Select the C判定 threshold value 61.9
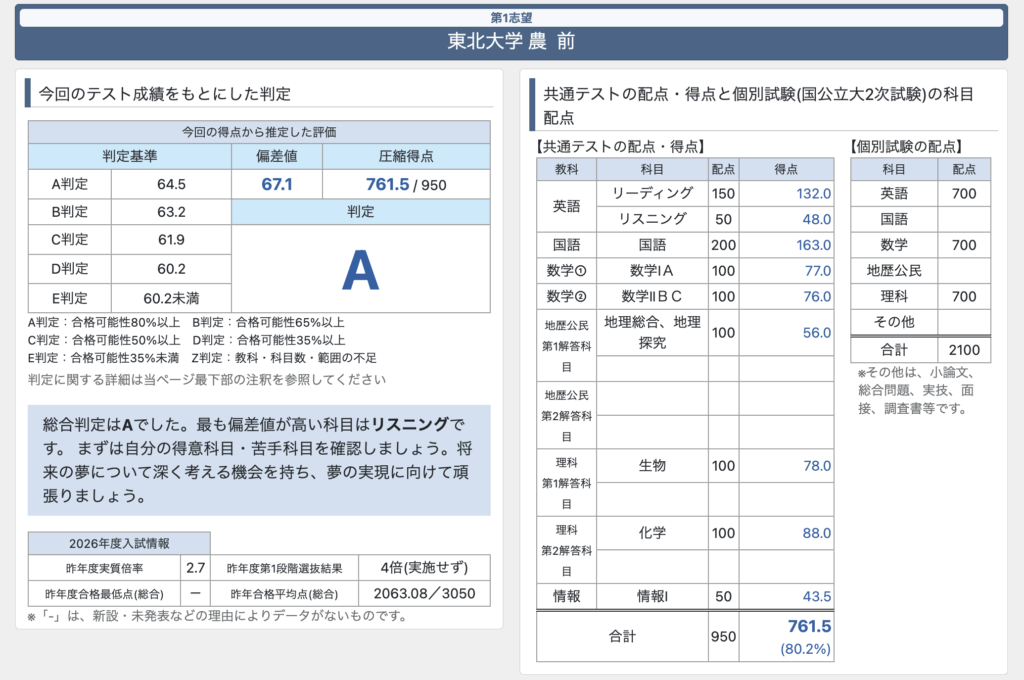Viewport: 1024px width, 680px height. click(x=171, y=240)
